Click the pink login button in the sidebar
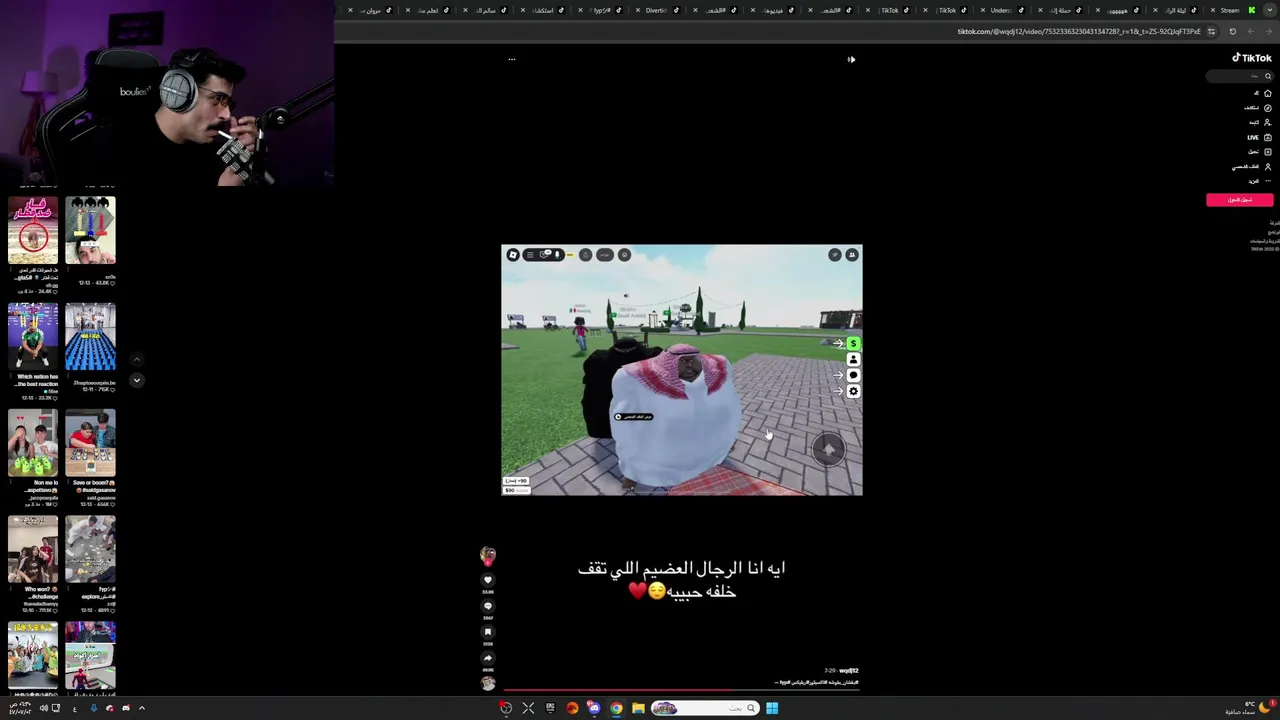 [x=1239, y=200]
